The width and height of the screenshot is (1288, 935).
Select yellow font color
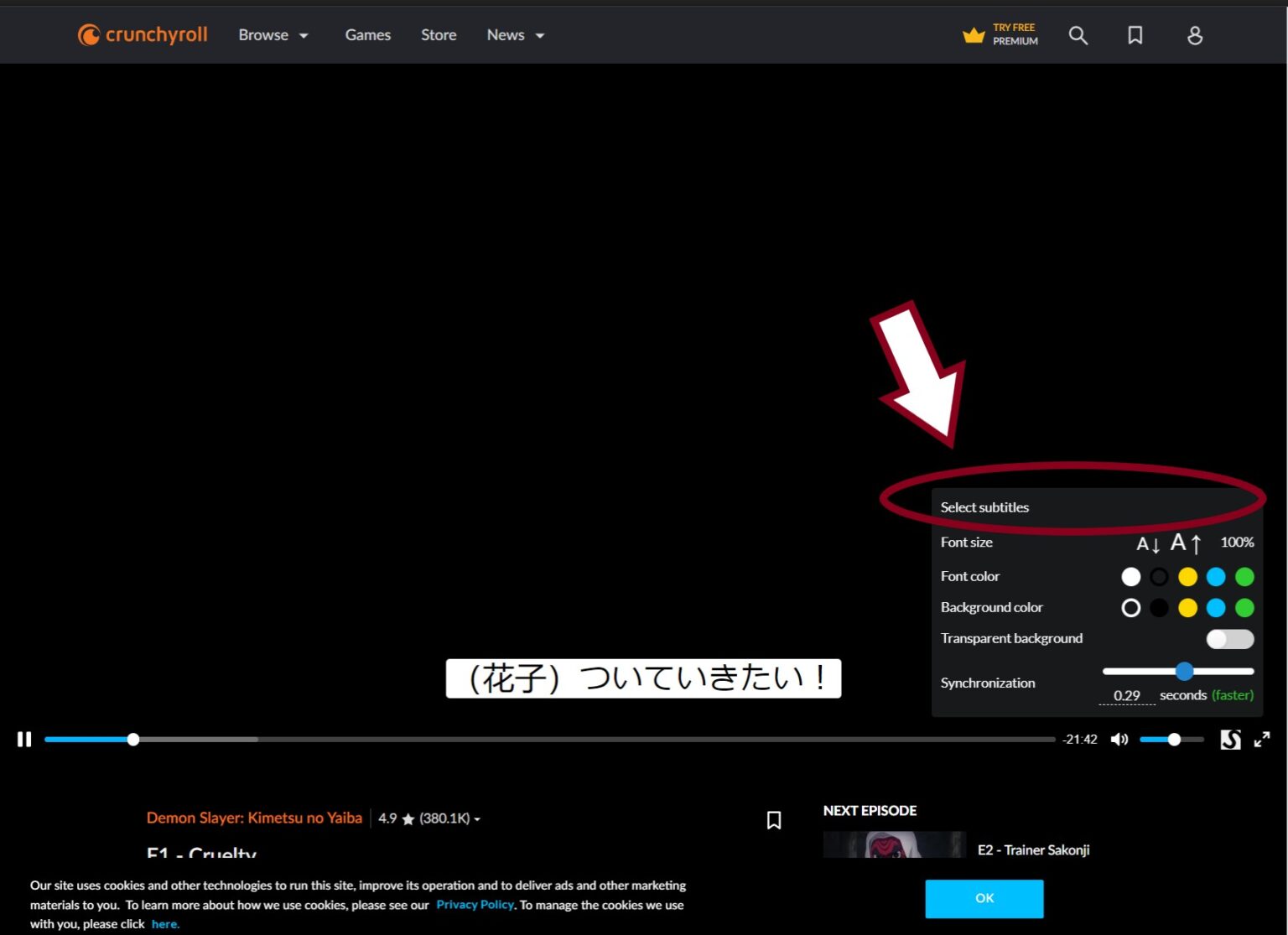coord(1187,577)
